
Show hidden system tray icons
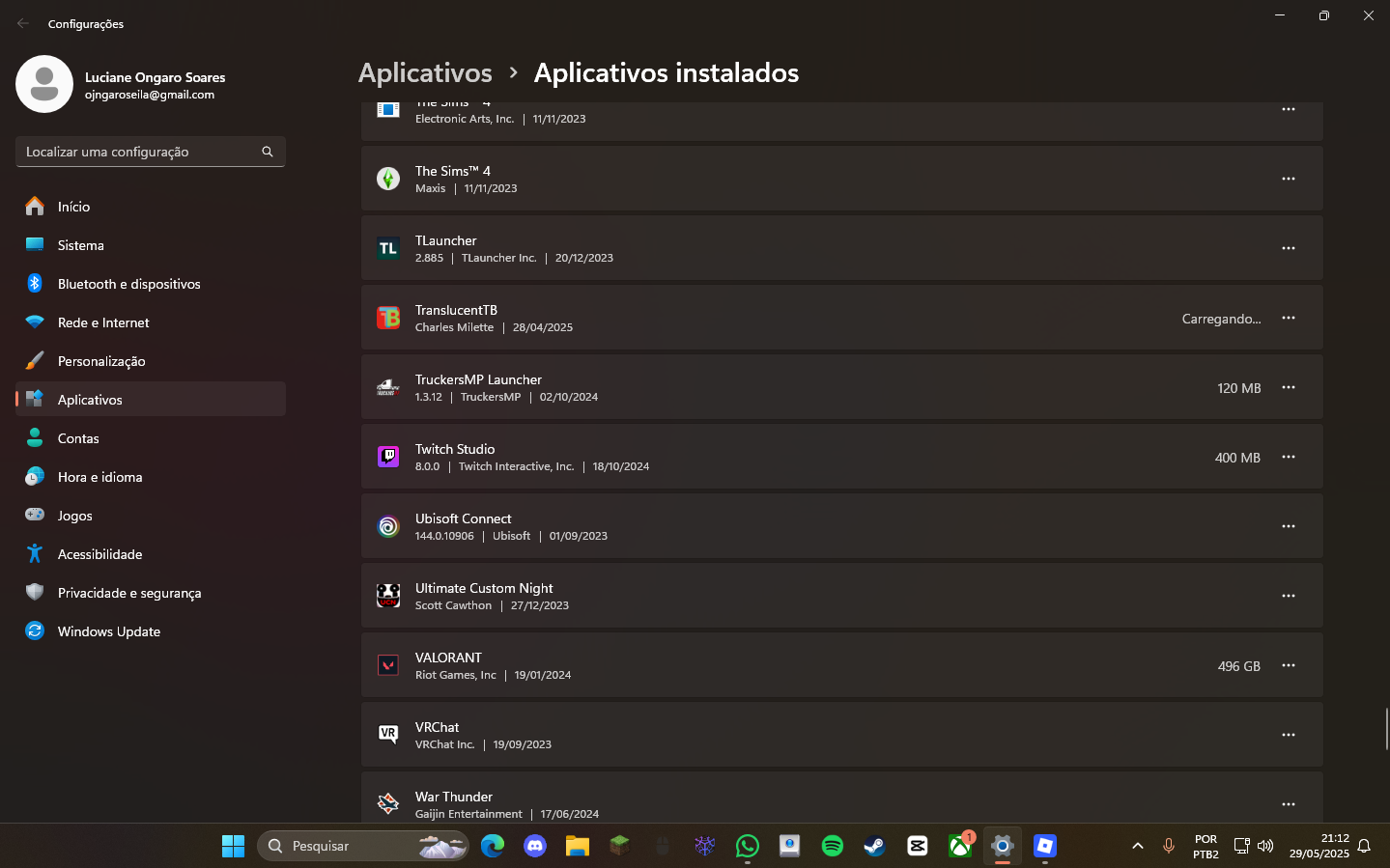point(1137,846)
